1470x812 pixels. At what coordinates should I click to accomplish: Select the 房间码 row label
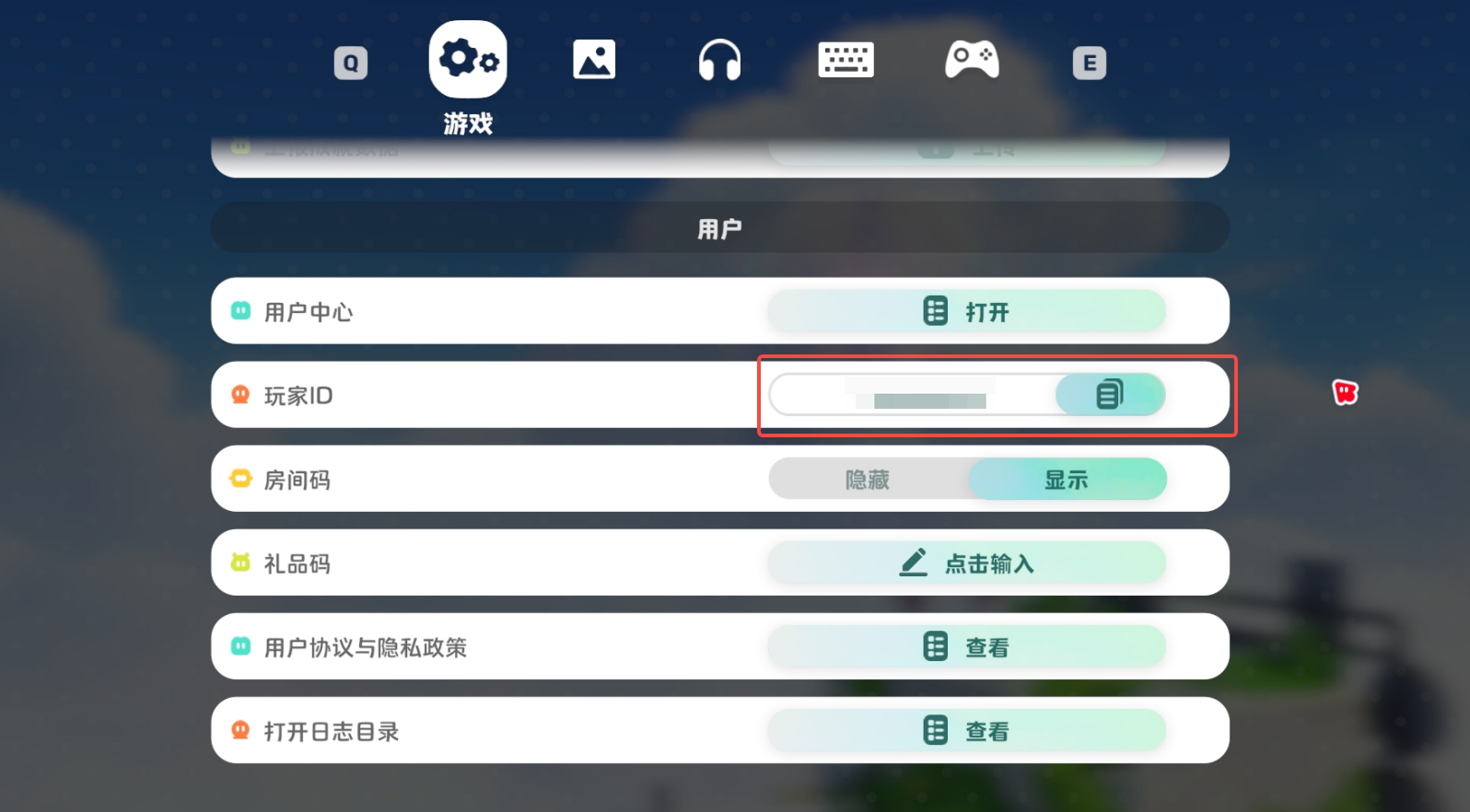297,480
